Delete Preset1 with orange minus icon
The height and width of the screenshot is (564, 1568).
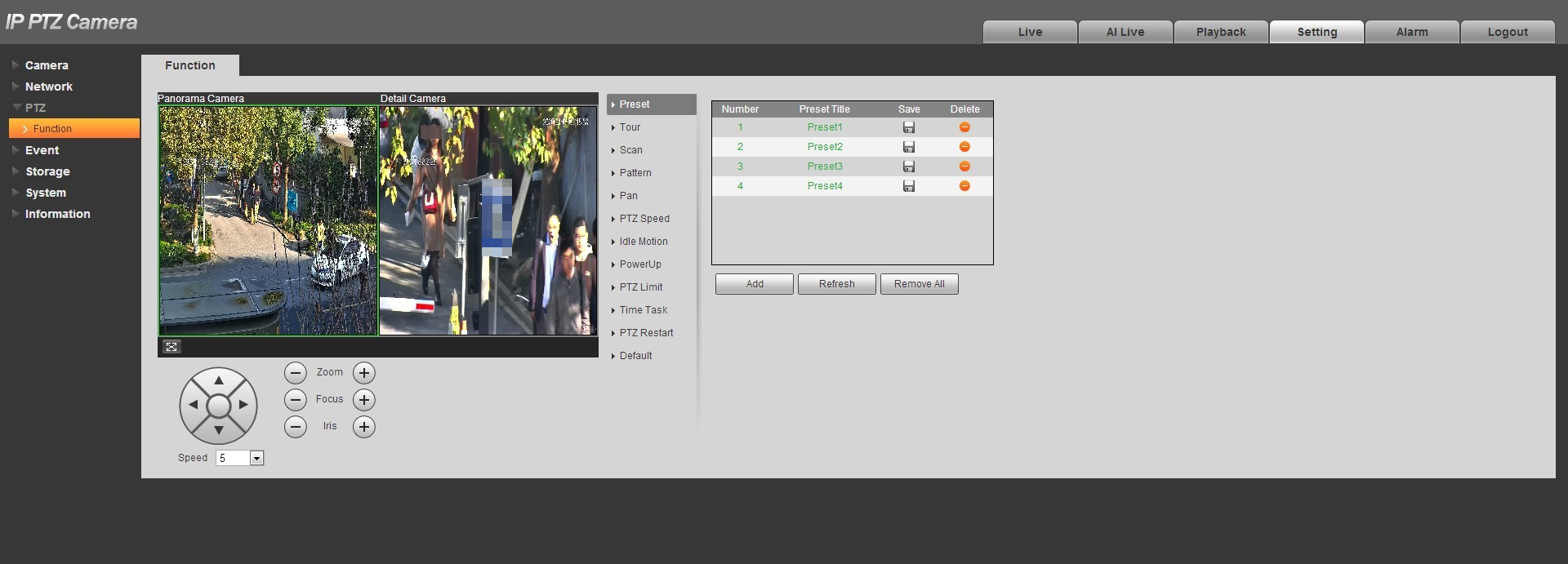click(964, 127)
